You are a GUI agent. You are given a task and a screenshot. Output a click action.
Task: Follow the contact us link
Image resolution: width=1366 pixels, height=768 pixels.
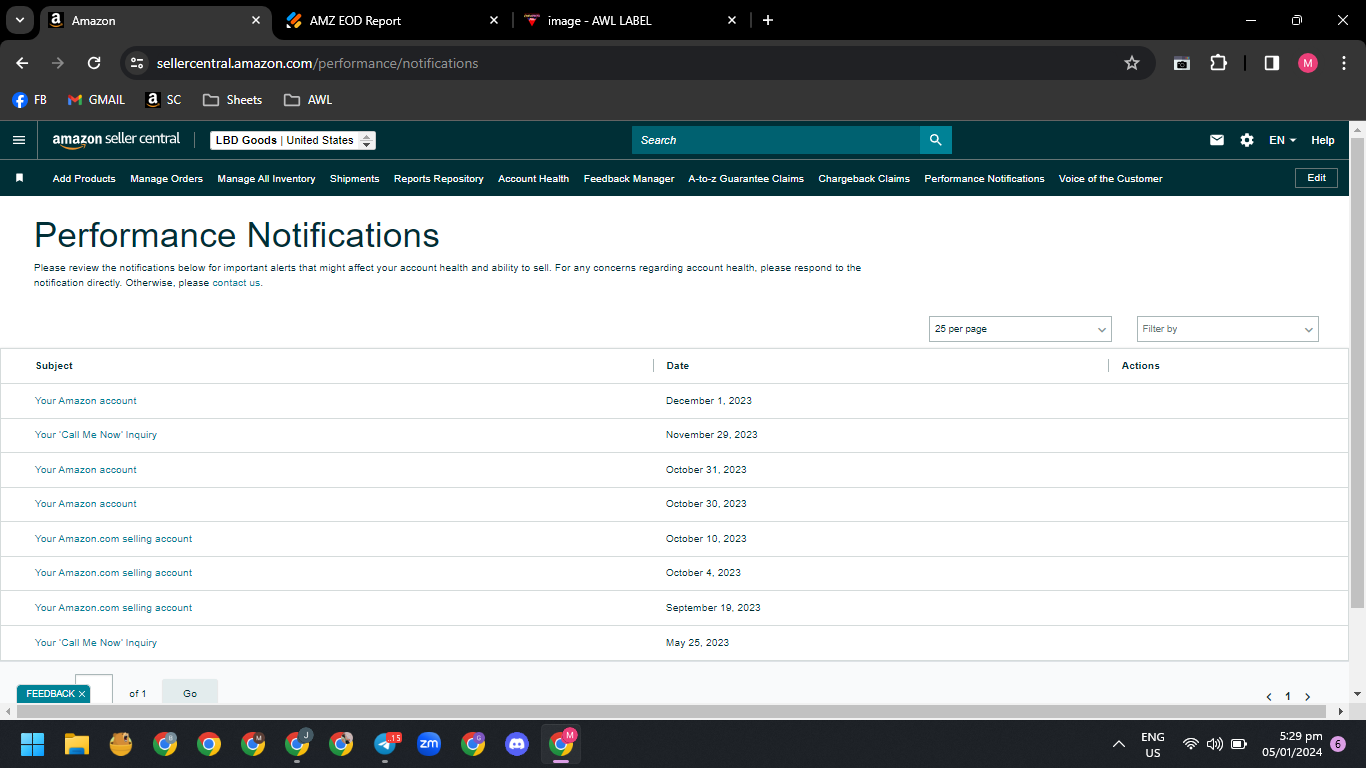click(x=236, y=283)
